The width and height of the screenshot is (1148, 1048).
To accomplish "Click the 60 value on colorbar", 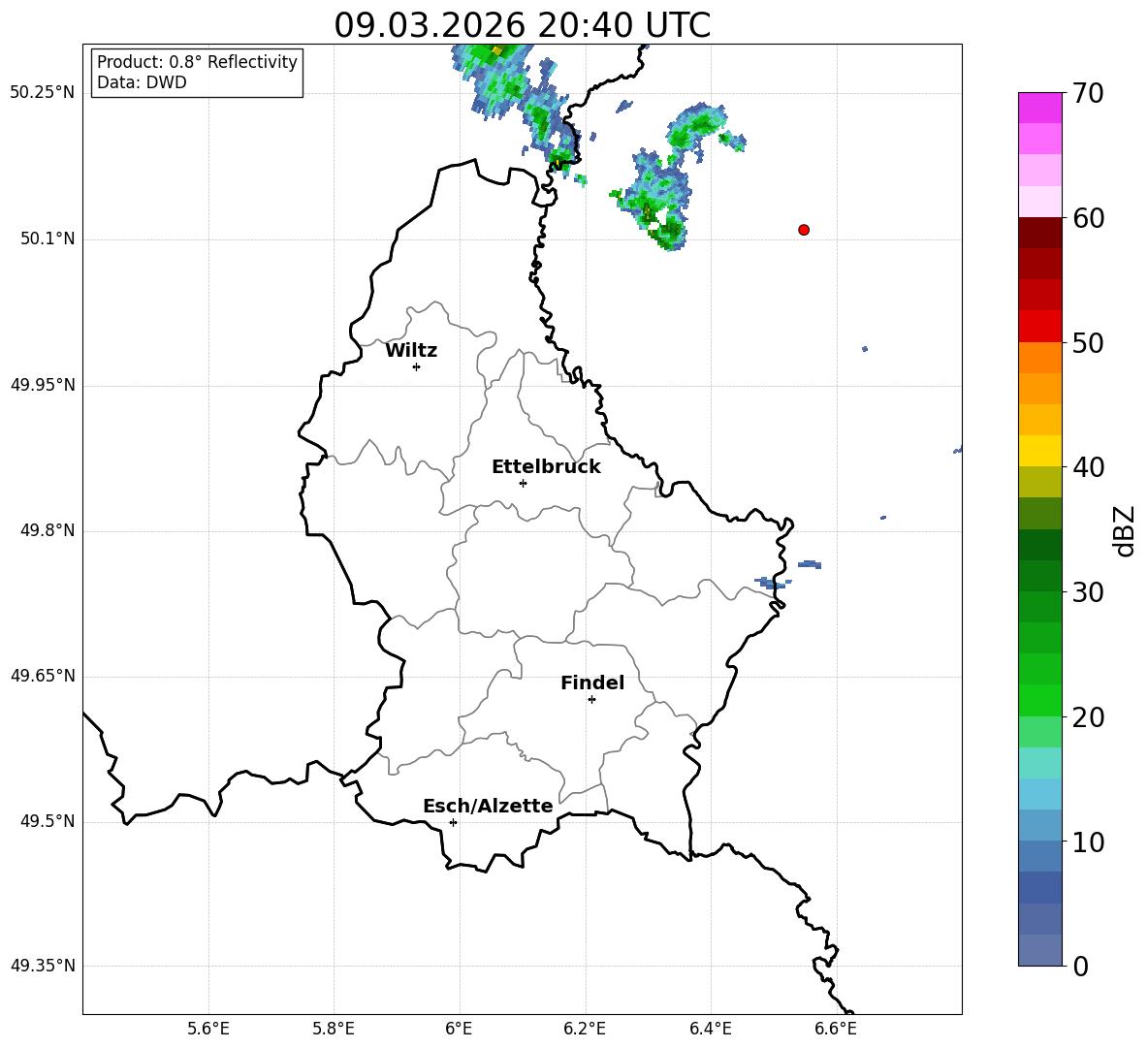I will pyautogui.click(x=1087, y=218).
